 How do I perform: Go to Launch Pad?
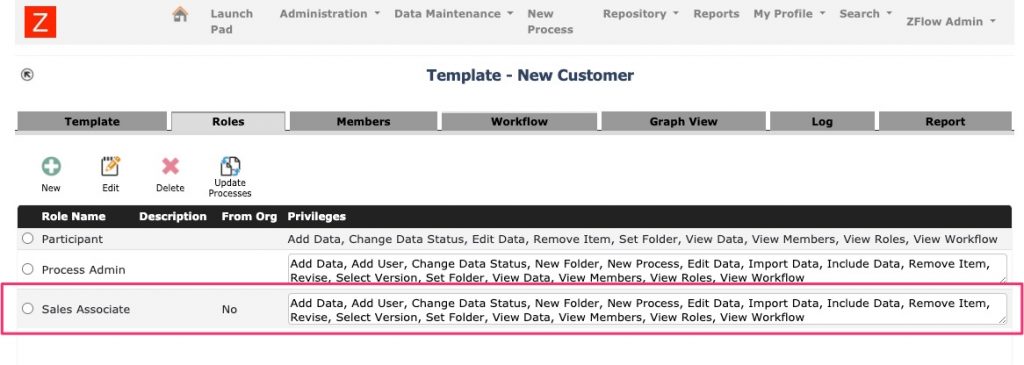231,22
